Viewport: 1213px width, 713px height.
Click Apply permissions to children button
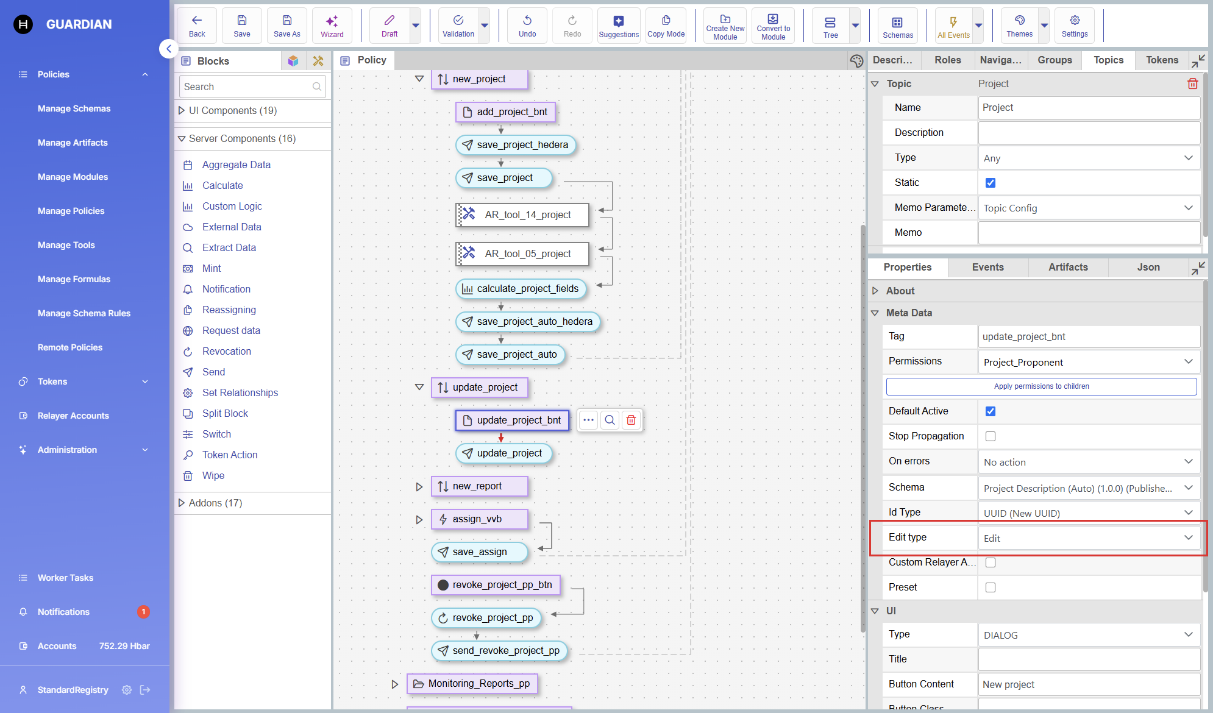click(x=1041, y=386)
